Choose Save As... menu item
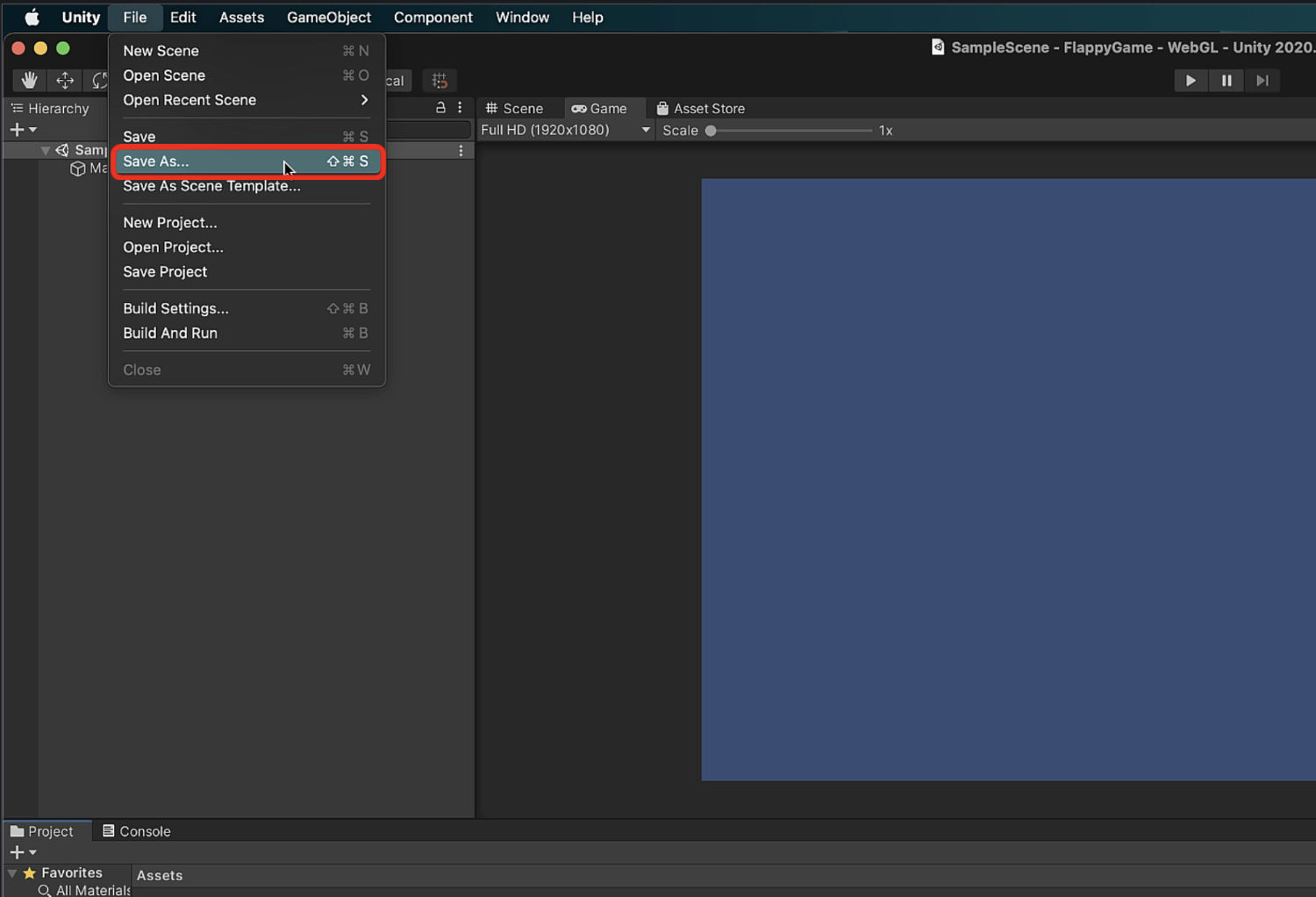1316x897 pixels. click(x=247, y=161)
